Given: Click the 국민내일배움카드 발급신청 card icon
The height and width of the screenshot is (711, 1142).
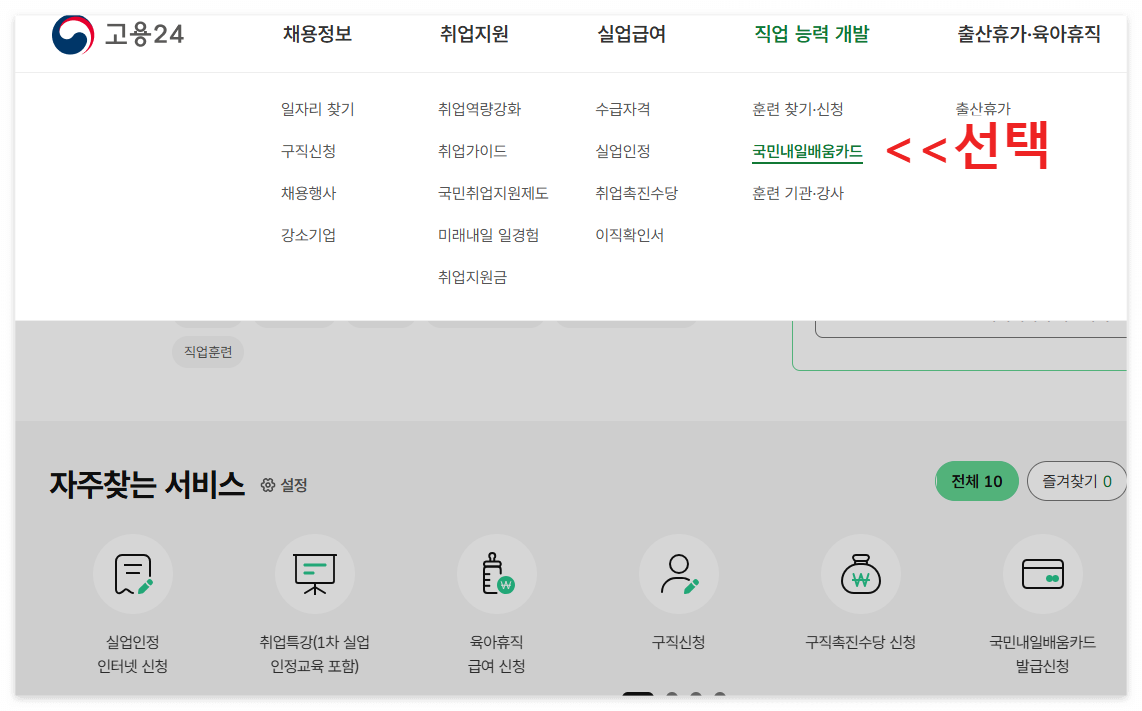Looking at the screenshot, I should 1043,574.
